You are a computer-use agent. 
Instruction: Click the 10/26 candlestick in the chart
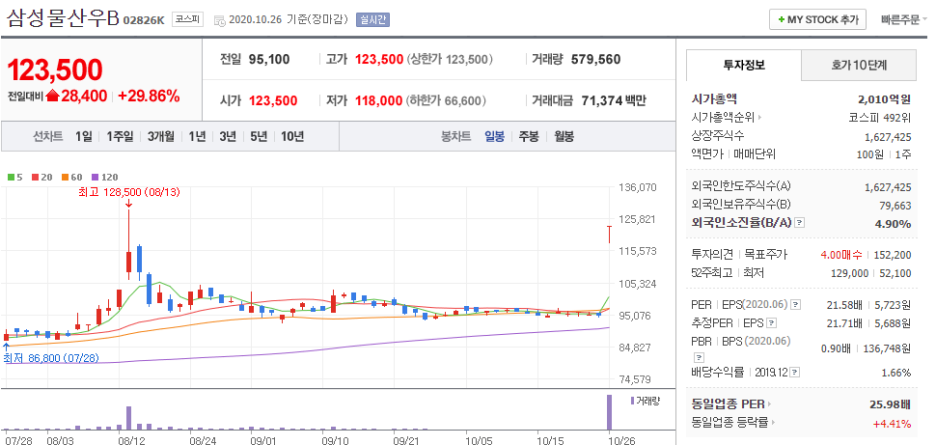tap(609, 234)
